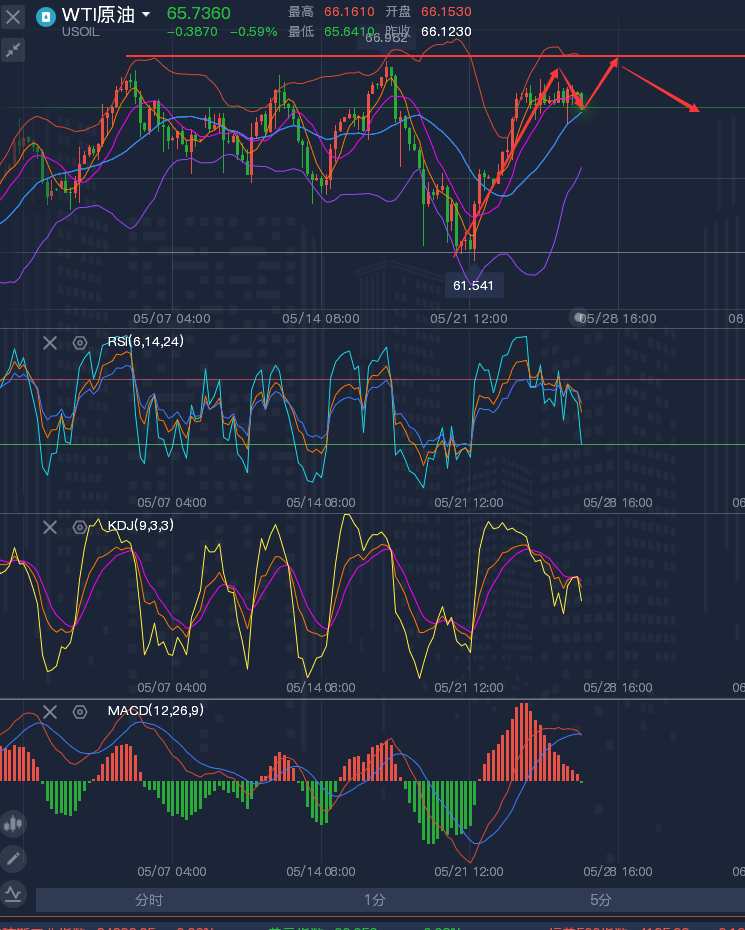Close the WTI crude oil chart
Image resolution: width=745 pixels, height=930 pixels.
[x=13, y=16]
